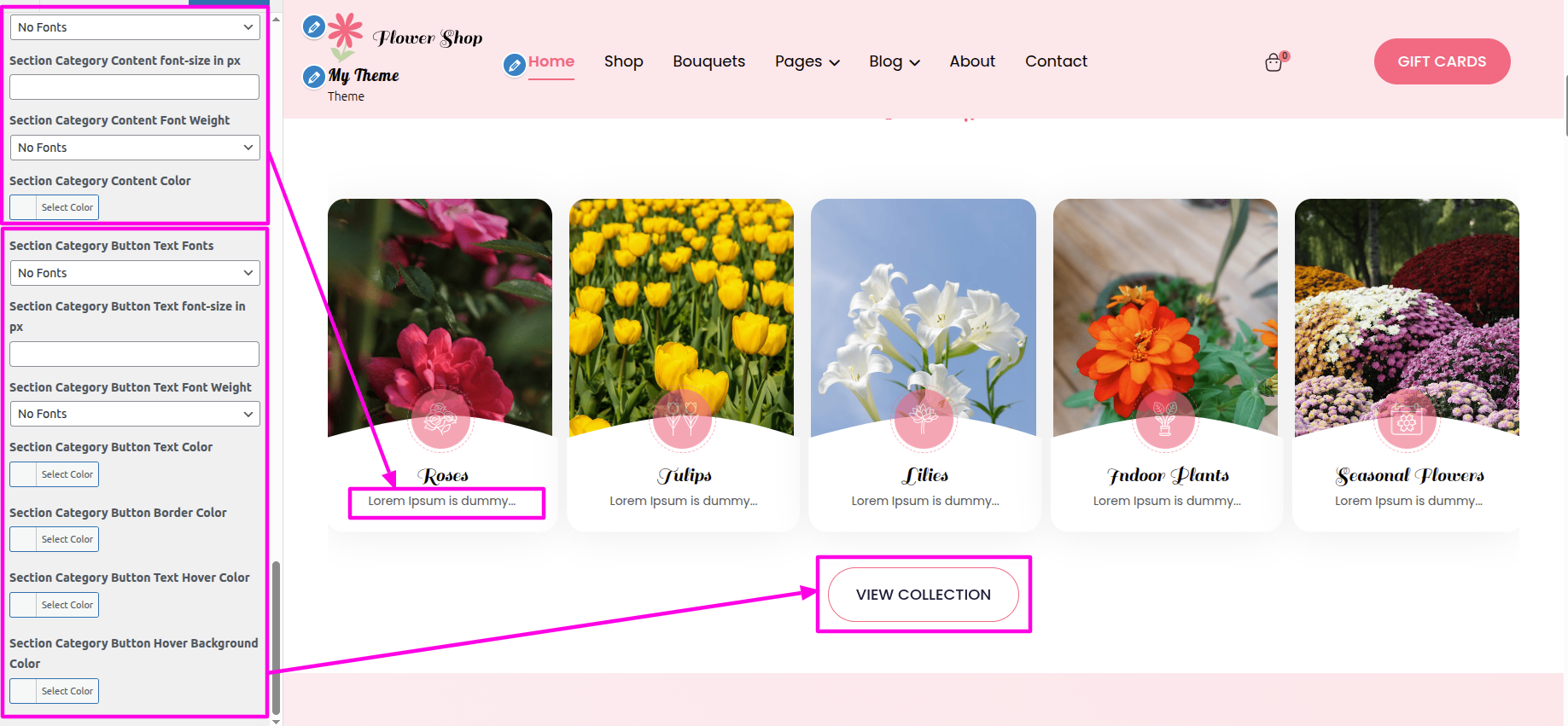
Task: Click the Tulips category circle icon
Action: click(x=682, y=419)
